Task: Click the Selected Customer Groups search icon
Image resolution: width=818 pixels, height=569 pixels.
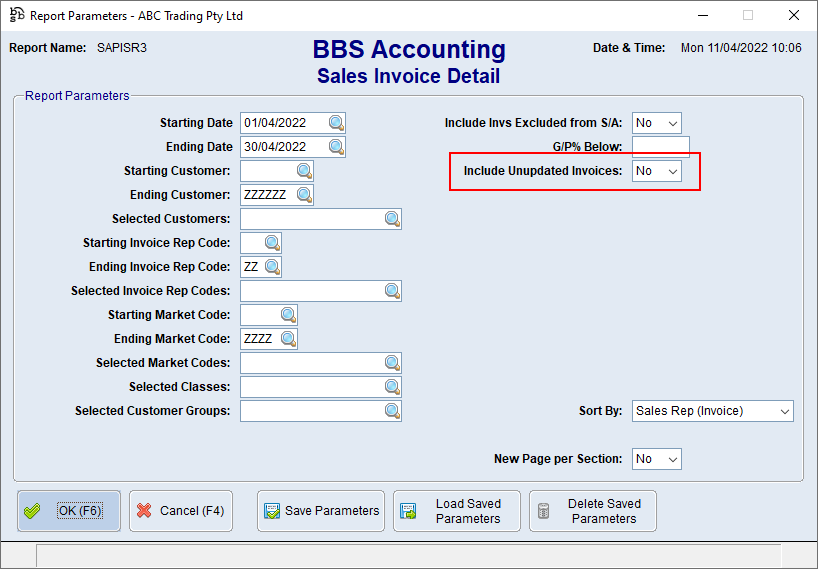Action: click(392, 411)
